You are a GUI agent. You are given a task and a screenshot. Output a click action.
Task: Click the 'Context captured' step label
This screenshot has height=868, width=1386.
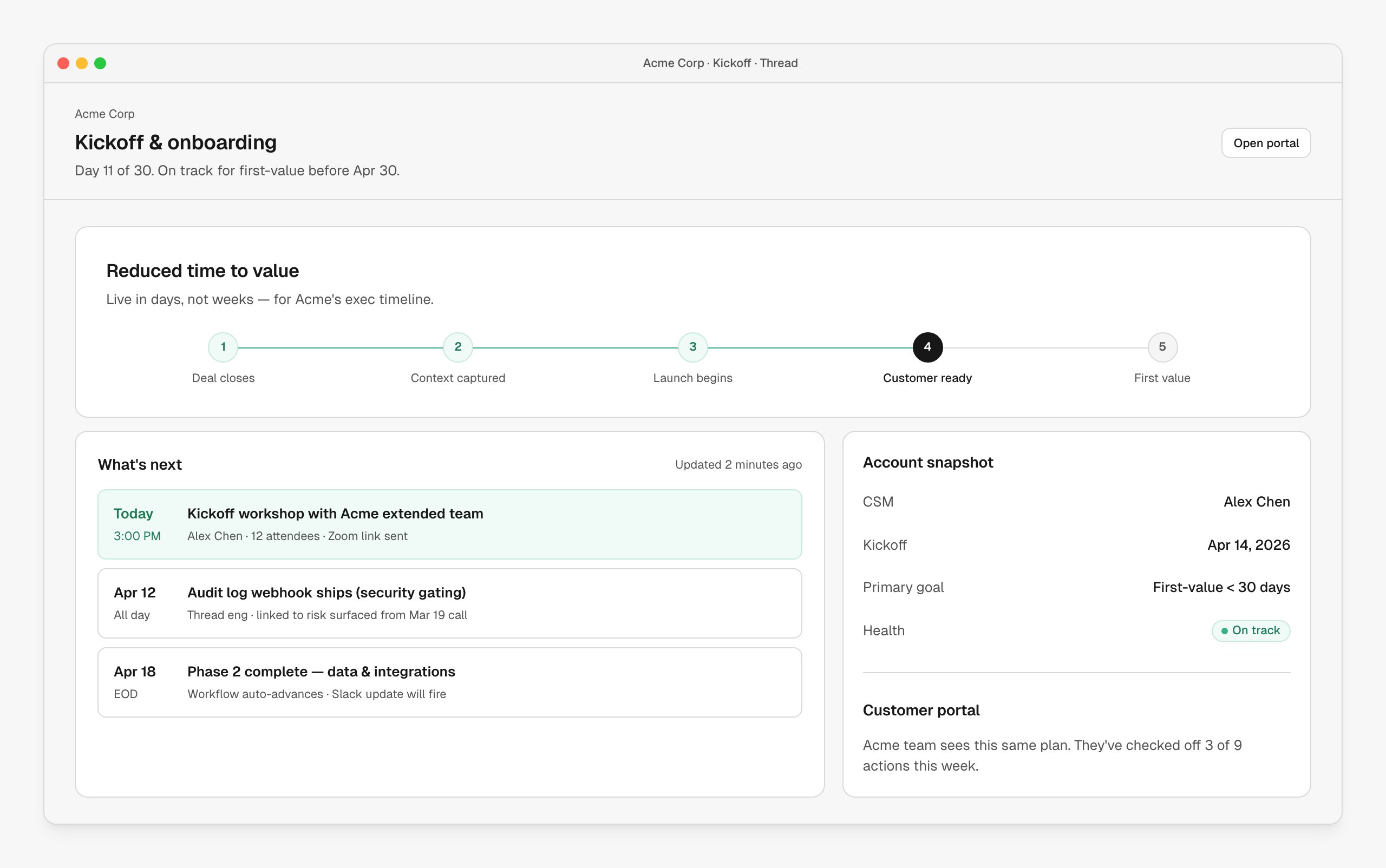pyautogui.click(x=458, y=378)
